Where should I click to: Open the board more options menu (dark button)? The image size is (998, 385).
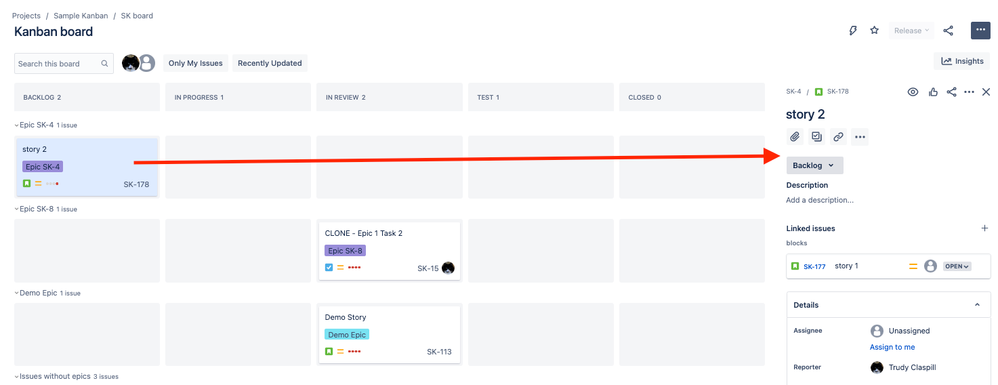[980, 31]
